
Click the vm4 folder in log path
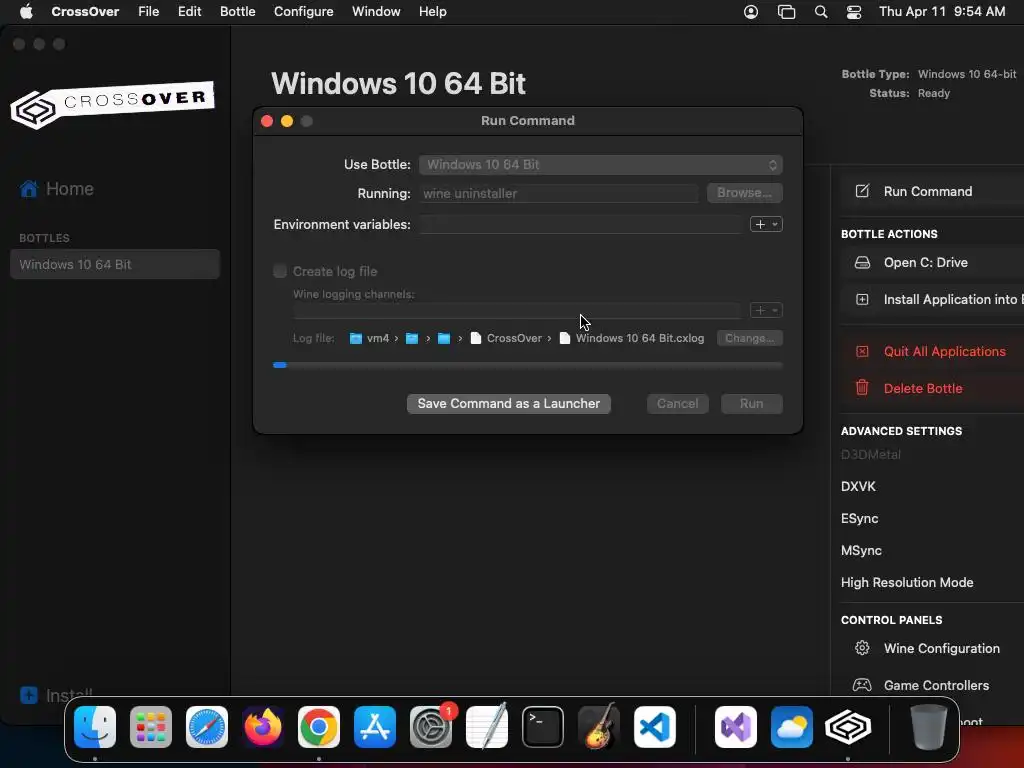pyautogui.click(x=370, y=338)
